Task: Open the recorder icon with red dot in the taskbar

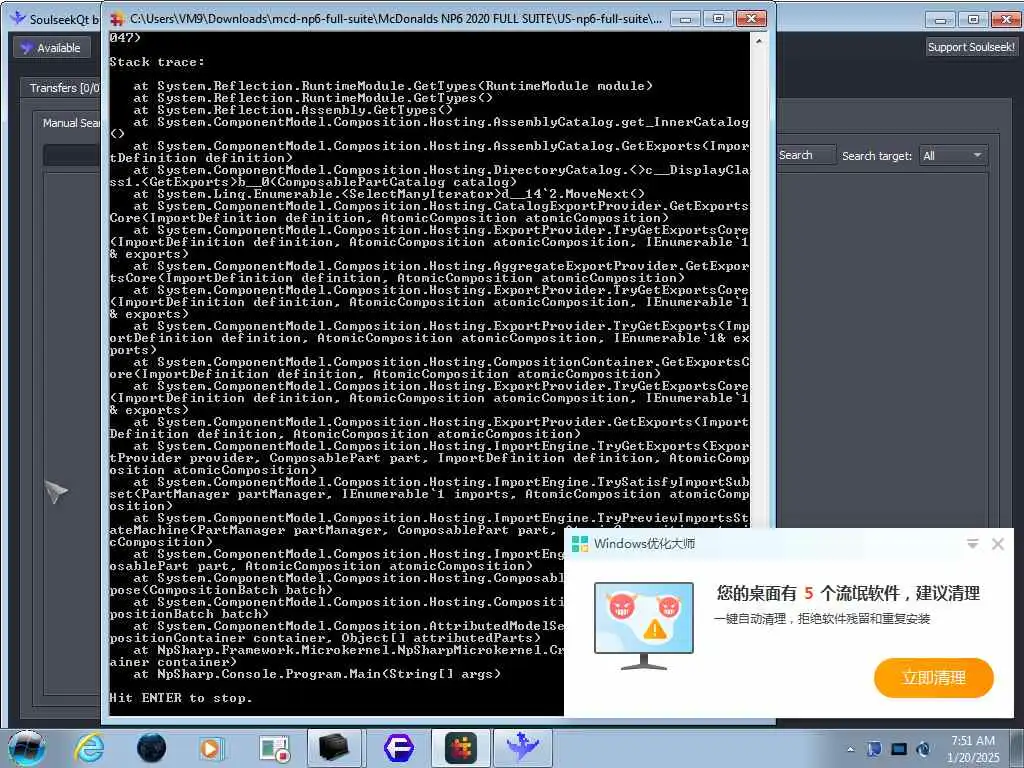Action: pos(274,748)
